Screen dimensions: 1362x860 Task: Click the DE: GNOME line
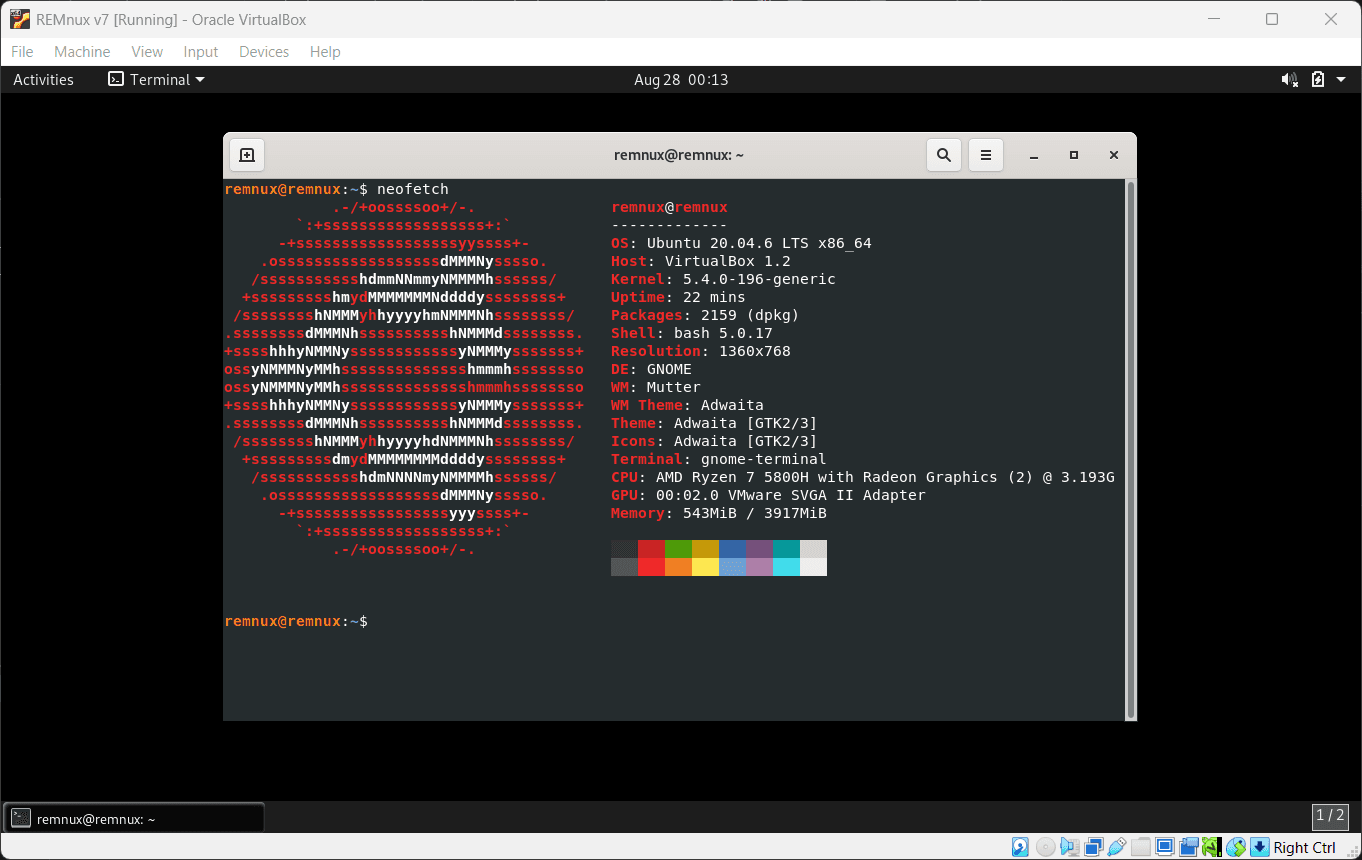(x=651, y=369)
